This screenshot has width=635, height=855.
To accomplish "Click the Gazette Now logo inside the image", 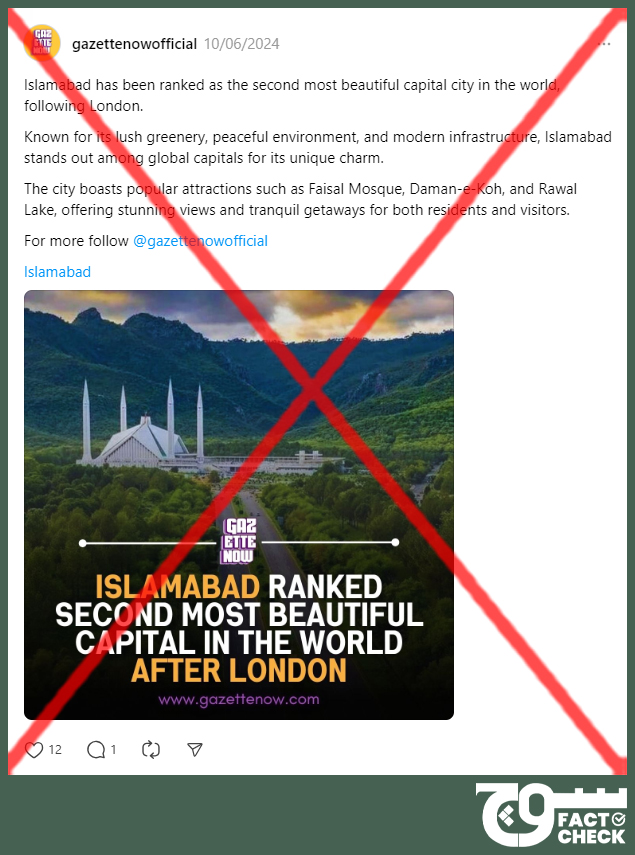I will tap(238, 541).
